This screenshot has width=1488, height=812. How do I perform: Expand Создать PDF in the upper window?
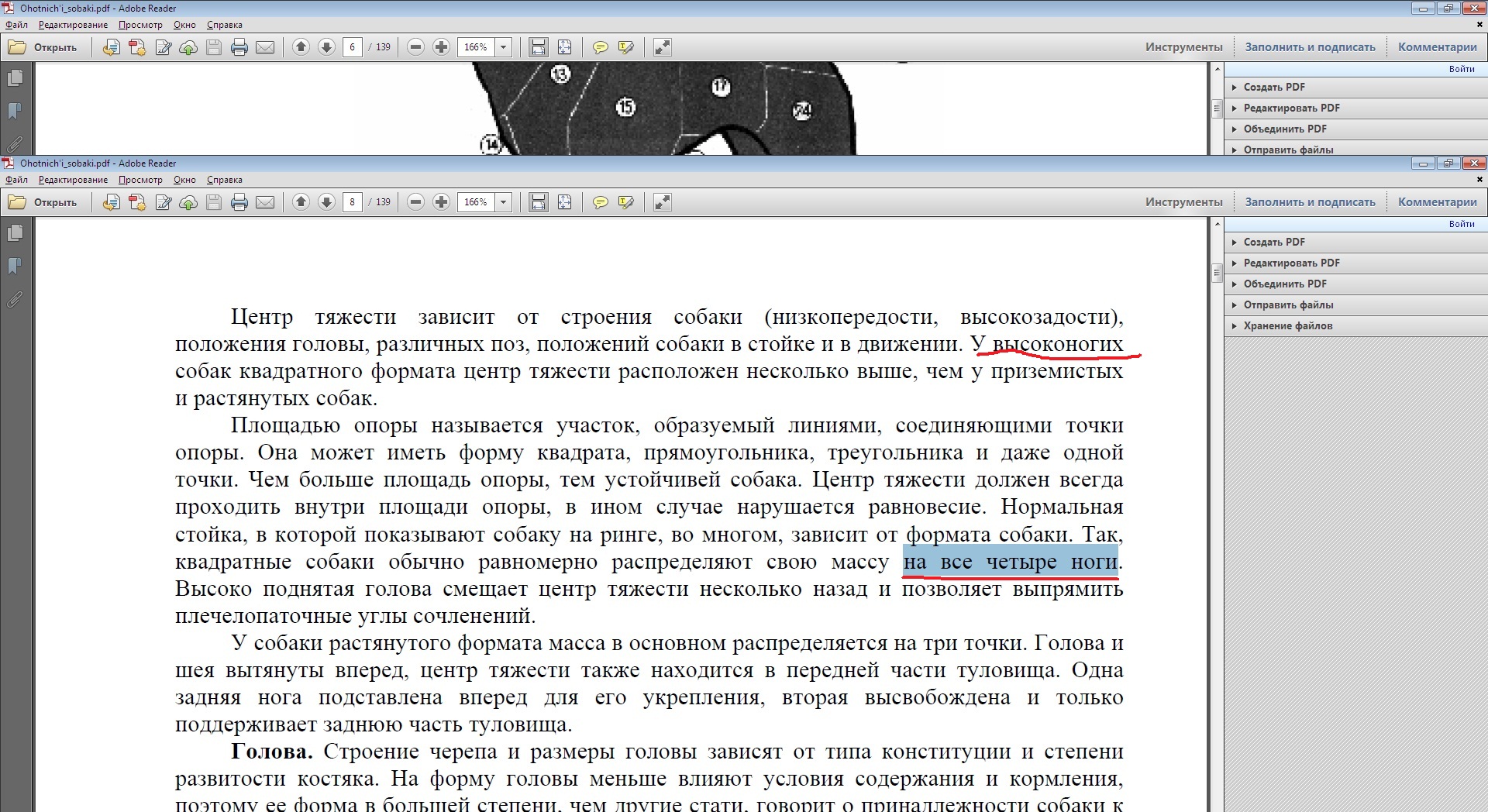(x=1273, y=87)
